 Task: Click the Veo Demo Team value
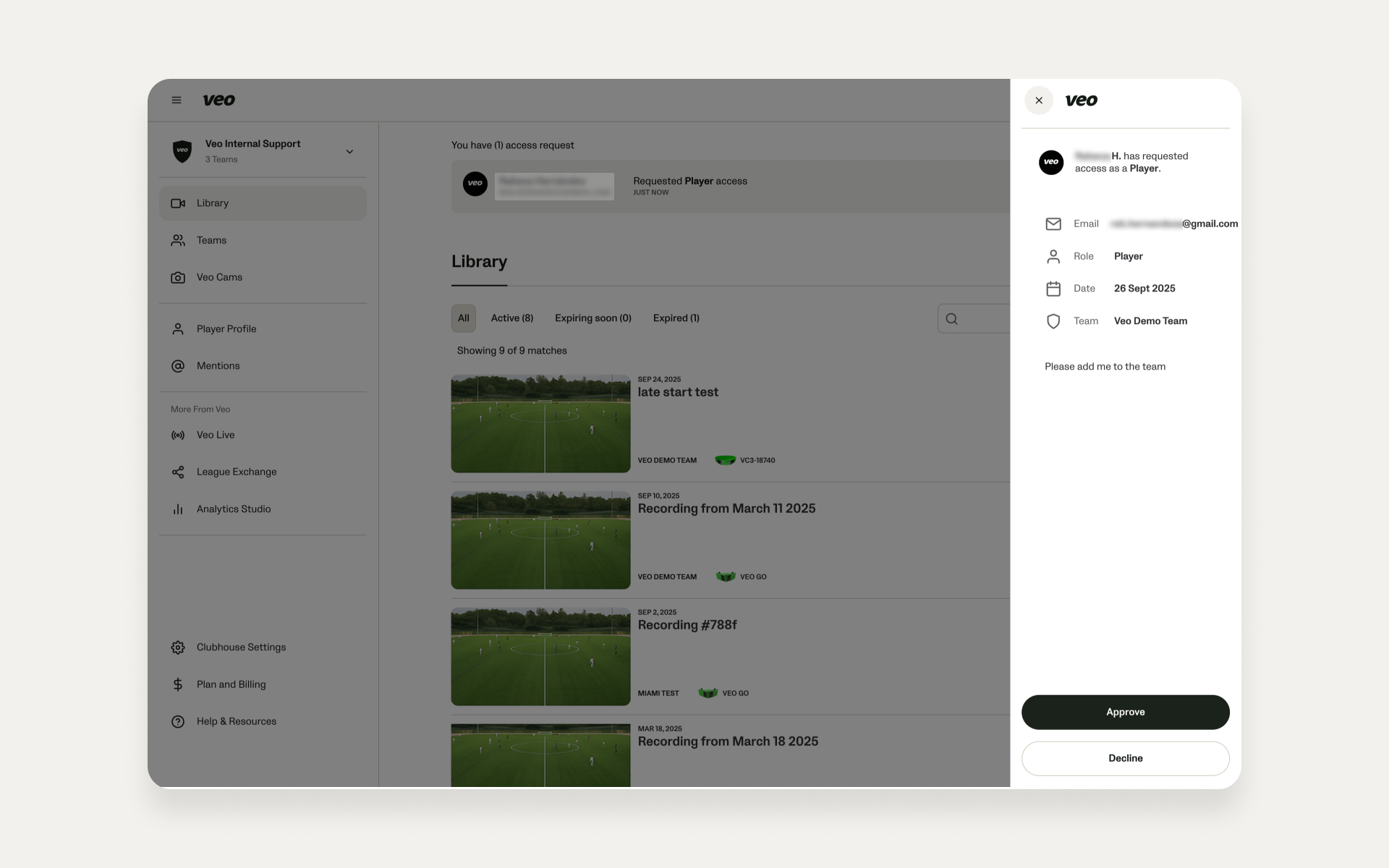[x=1150, y=321]
